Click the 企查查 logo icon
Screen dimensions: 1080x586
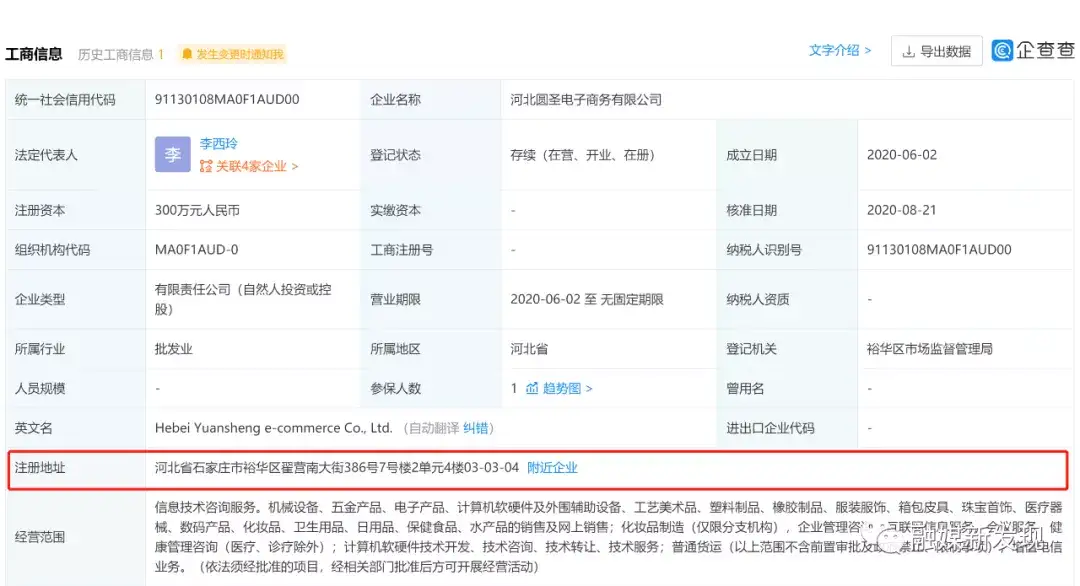pyautogui.click(x=1002, y=50)
